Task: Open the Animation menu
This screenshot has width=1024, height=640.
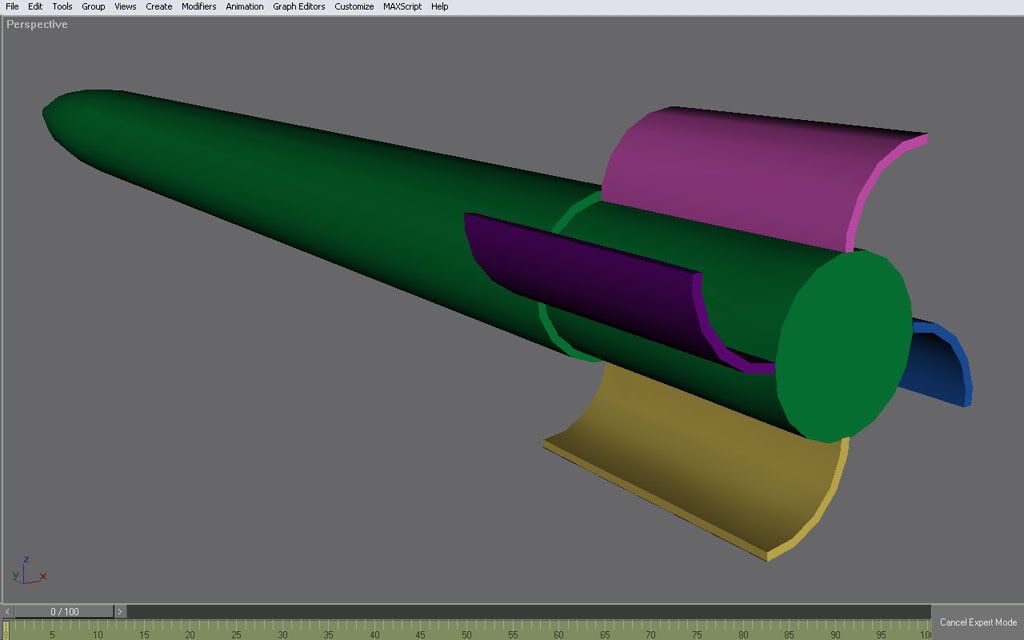Action: 244,7
